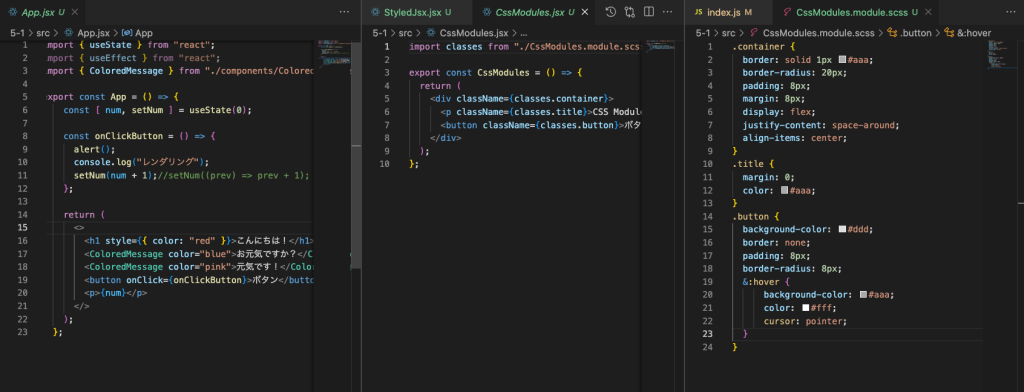The image size is (1024, 392).
Task: Click the #fff color swatch on line 21
Action: [x=806, y=308]
